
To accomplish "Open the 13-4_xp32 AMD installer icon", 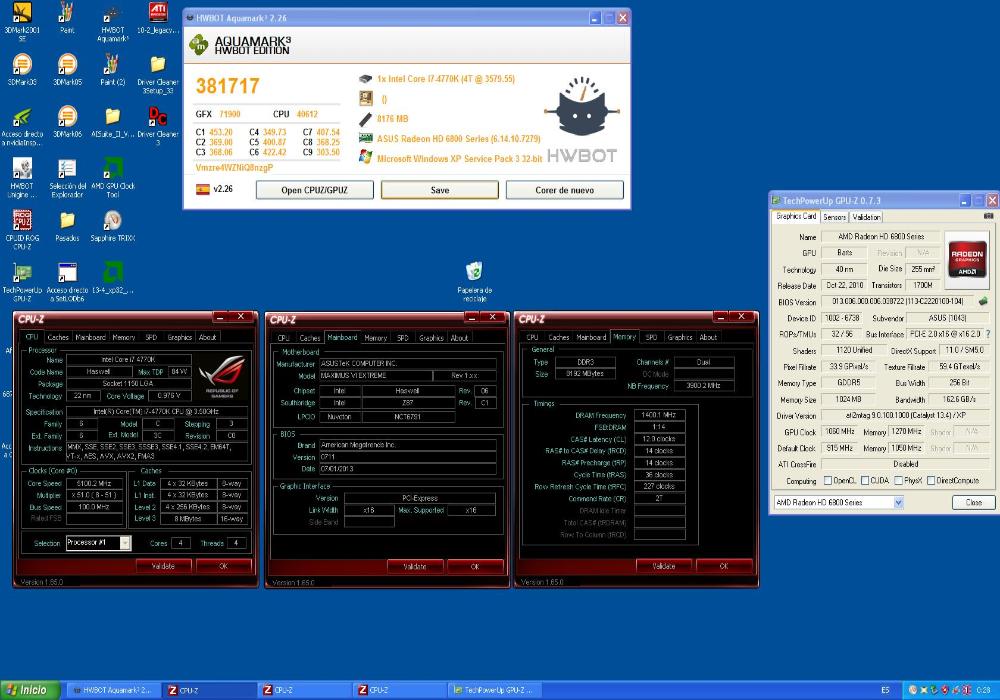I will 113,277.
